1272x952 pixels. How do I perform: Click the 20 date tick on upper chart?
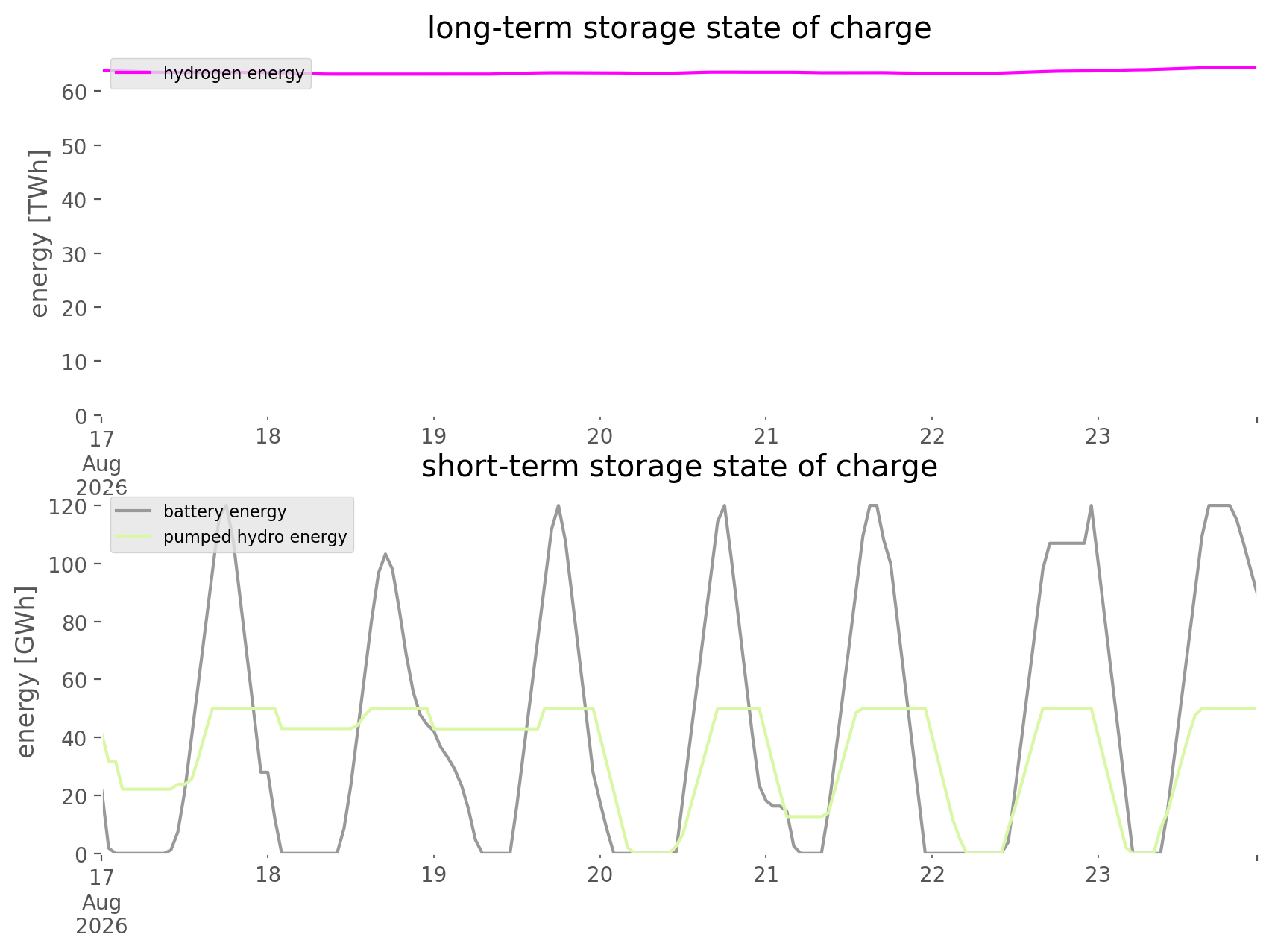click(599, 436)
